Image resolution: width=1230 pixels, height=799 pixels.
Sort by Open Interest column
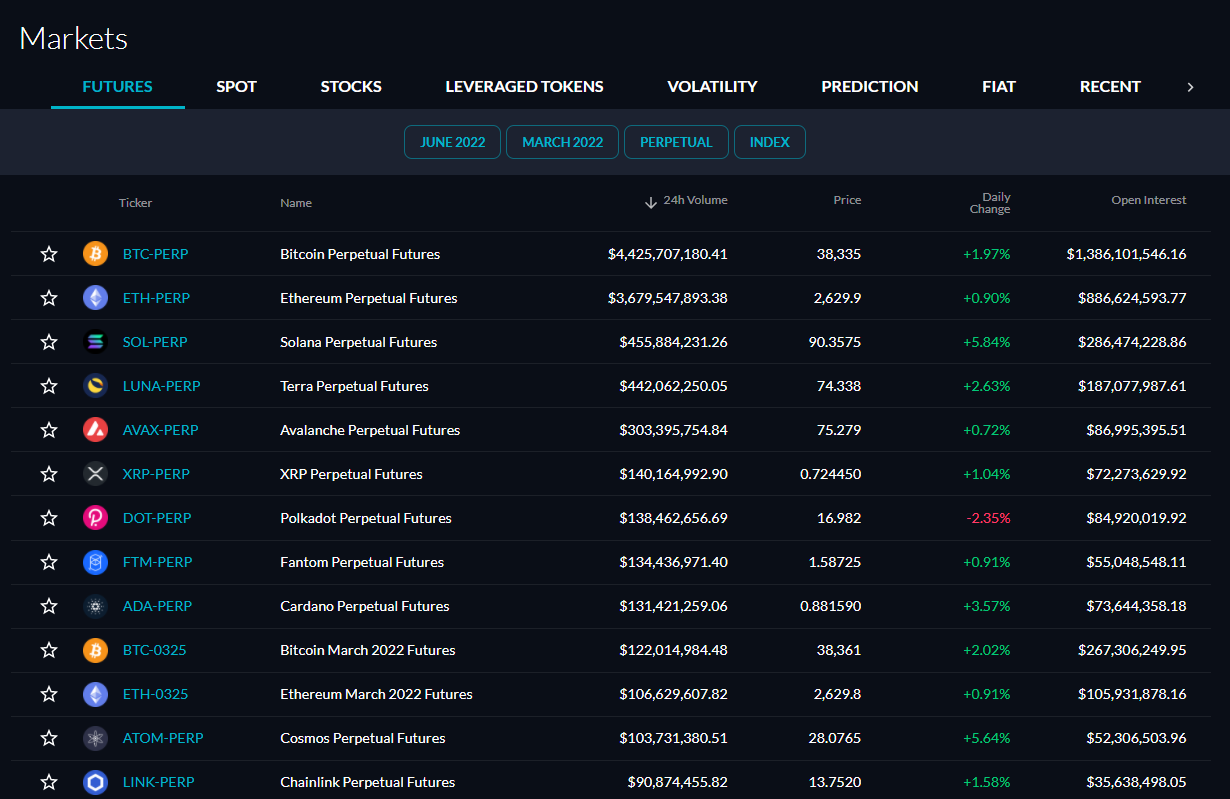pyautogui.click(x=1149, y=200)
